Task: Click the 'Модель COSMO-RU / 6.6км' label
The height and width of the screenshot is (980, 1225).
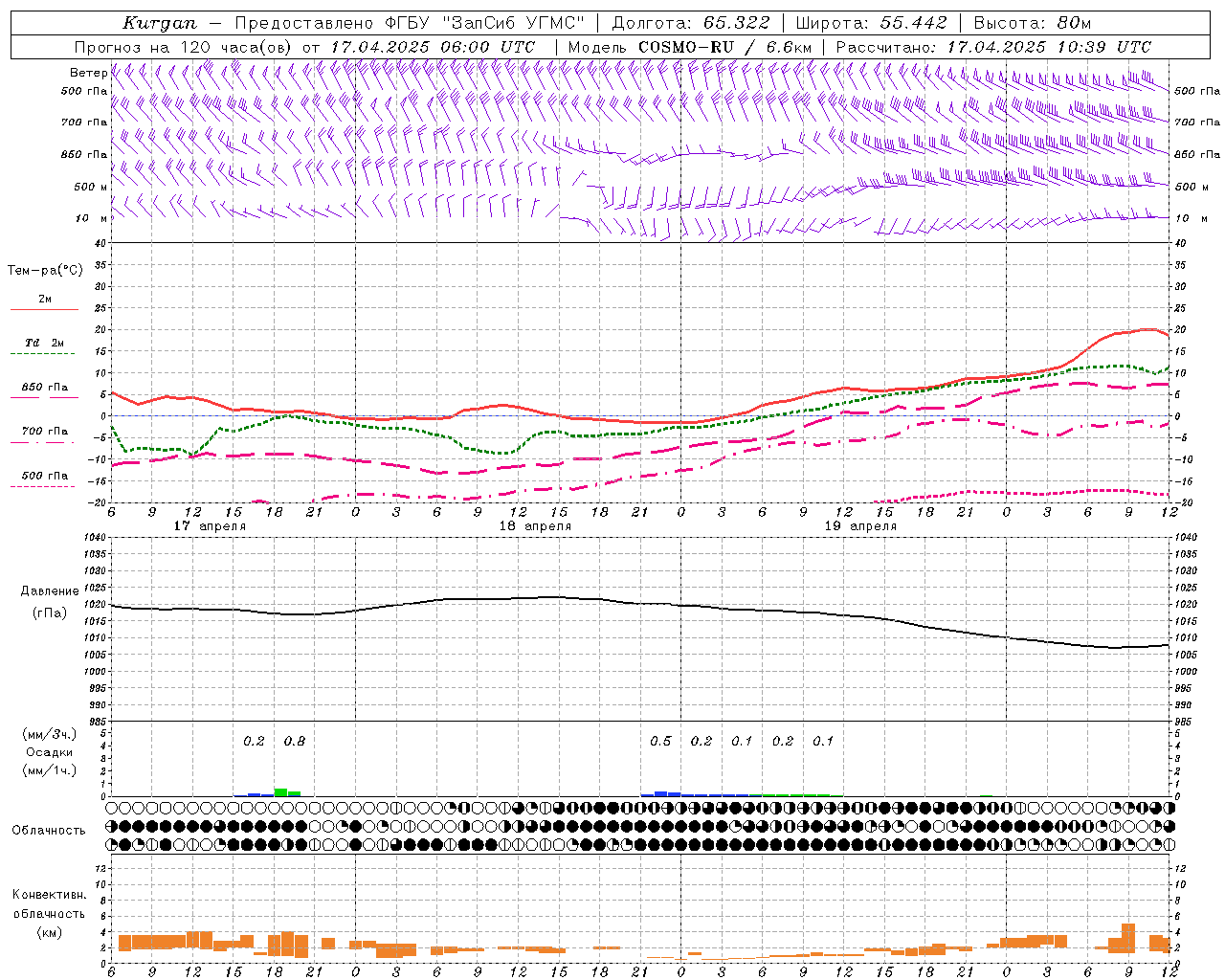Action: 690,47
